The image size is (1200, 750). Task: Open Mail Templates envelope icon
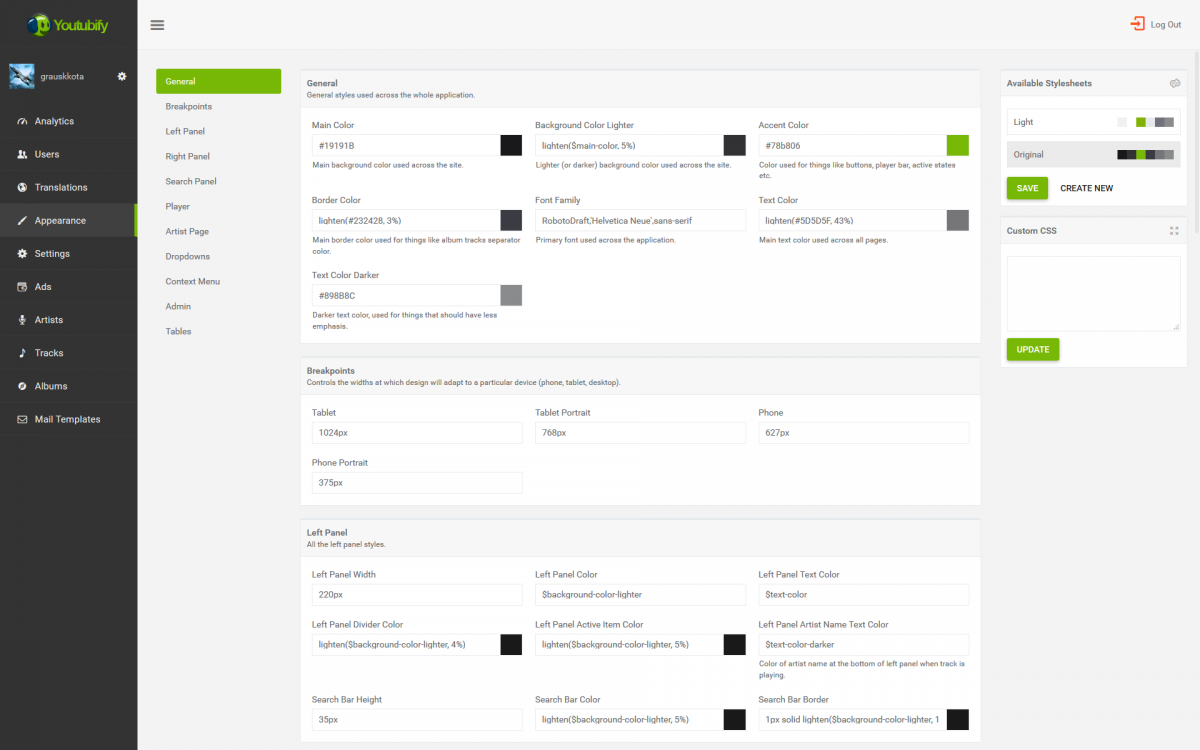click(23, 419)
